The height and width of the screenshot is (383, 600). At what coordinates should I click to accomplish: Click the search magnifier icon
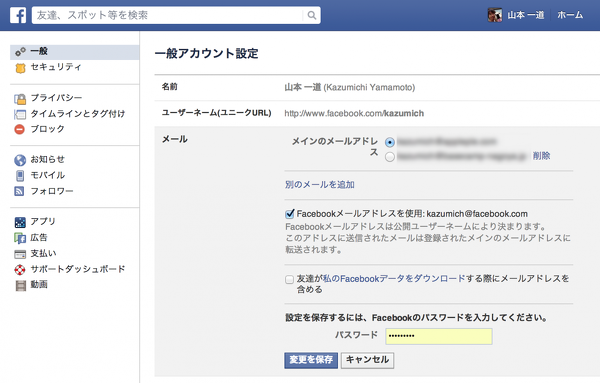click(312, 15)
